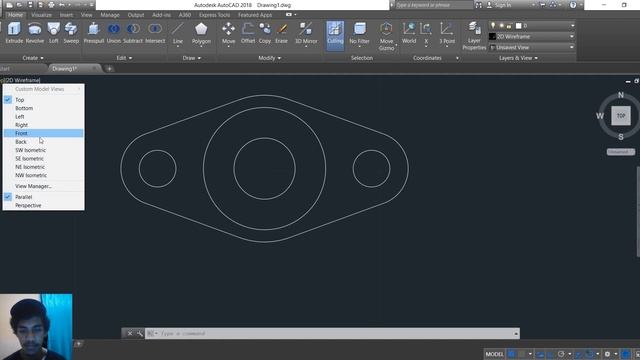
Task: Click the TOP face of the ViewCube
Action: (x=621, y=116)
